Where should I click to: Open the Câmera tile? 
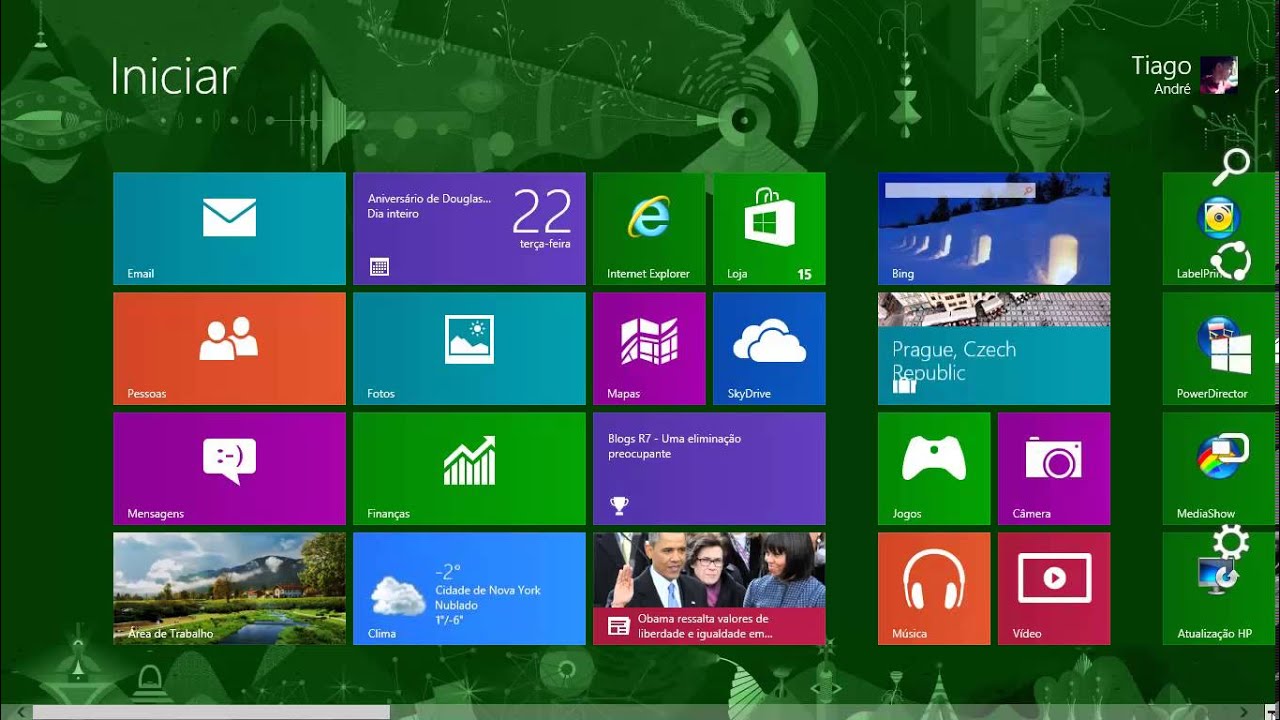tap(1054, 469)
